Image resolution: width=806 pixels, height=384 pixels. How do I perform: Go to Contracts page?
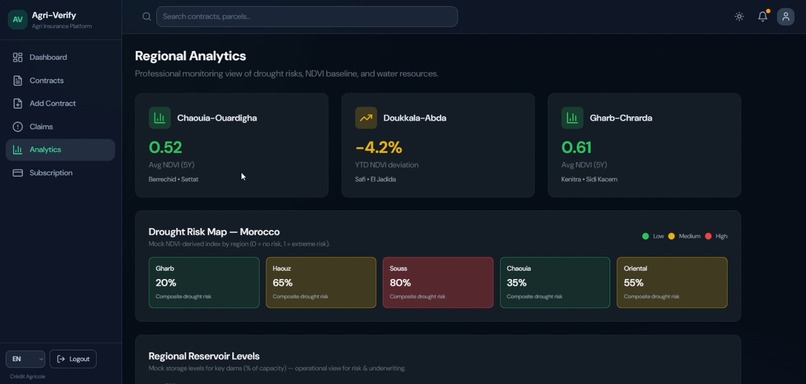point(60,81)
